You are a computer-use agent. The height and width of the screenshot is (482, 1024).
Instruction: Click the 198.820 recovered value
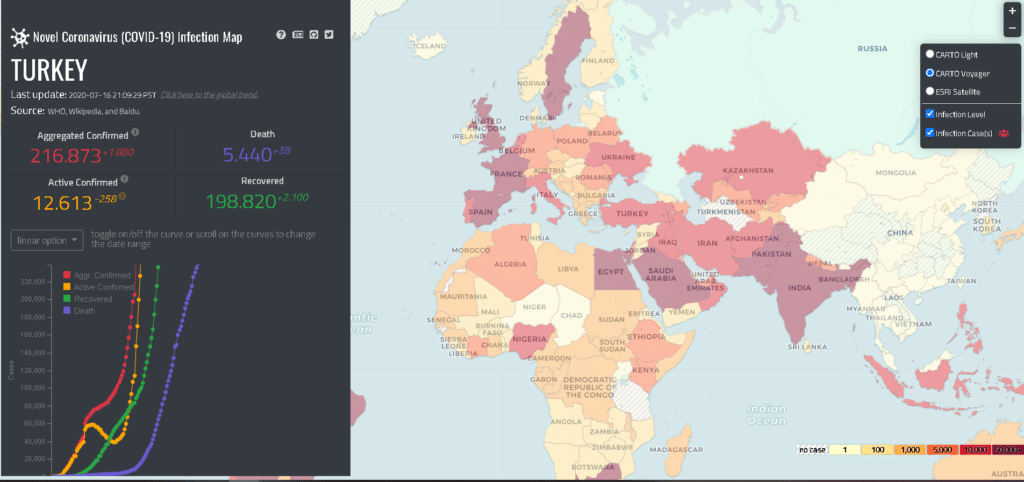coord(241,202)
